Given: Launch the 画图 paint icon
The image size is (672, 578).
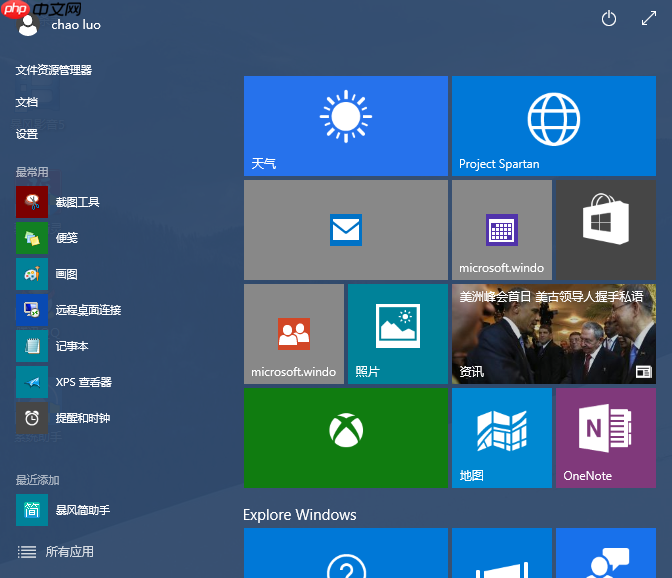Looking at the screenshot, I should (32, 274).
